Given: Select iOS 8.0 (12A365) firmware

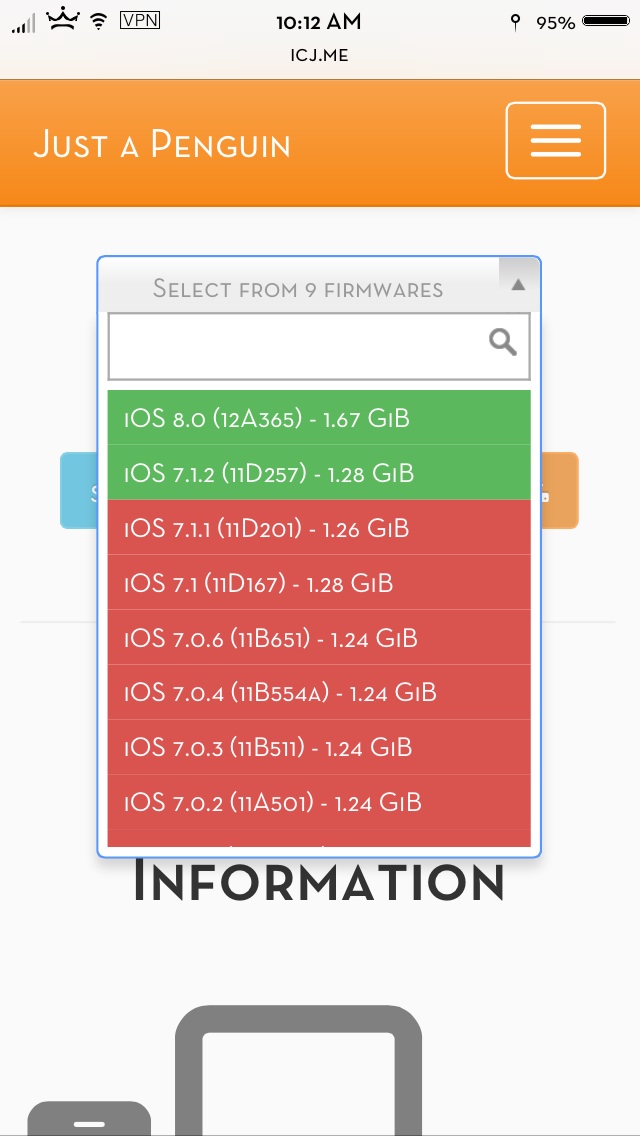Looking at the screenshot, I should point(319,417).
